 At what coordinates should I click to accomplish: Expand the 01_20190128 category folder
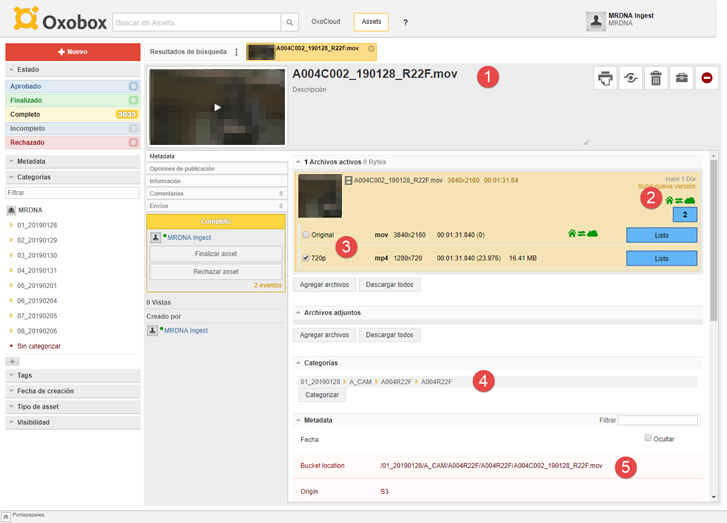[x=11, y=225]
